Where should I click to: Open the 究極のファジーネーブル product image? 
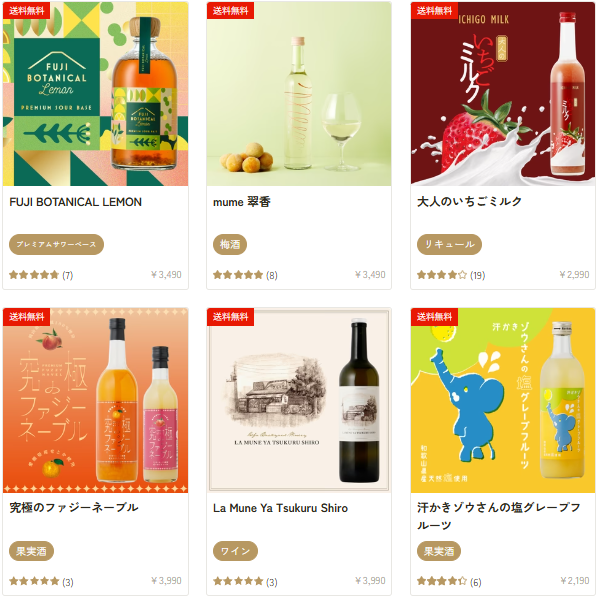[x=95, y=400]
